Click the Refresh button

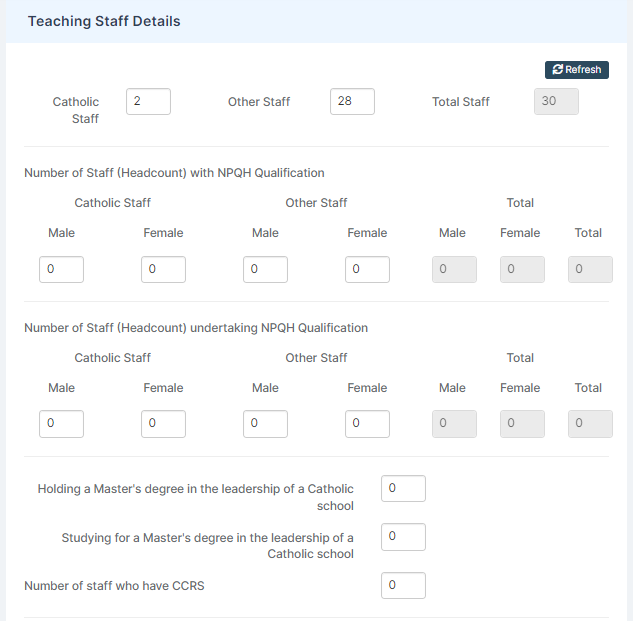tap(576, 70)
